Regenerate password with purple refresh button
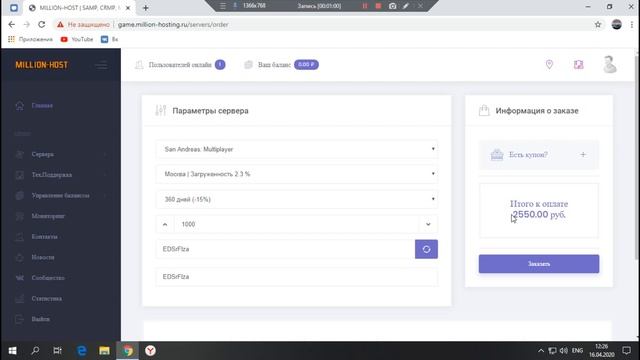 [427, 249]
